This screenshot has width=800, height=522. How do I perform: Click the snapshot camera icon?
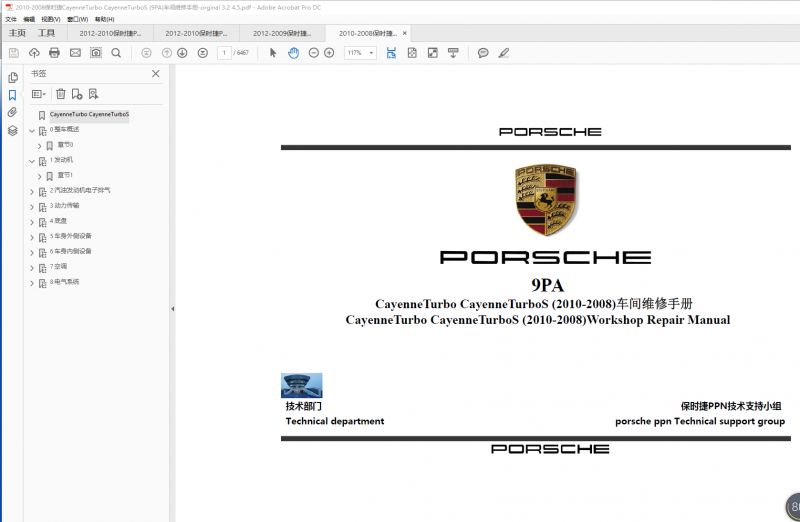pos(96,53)
